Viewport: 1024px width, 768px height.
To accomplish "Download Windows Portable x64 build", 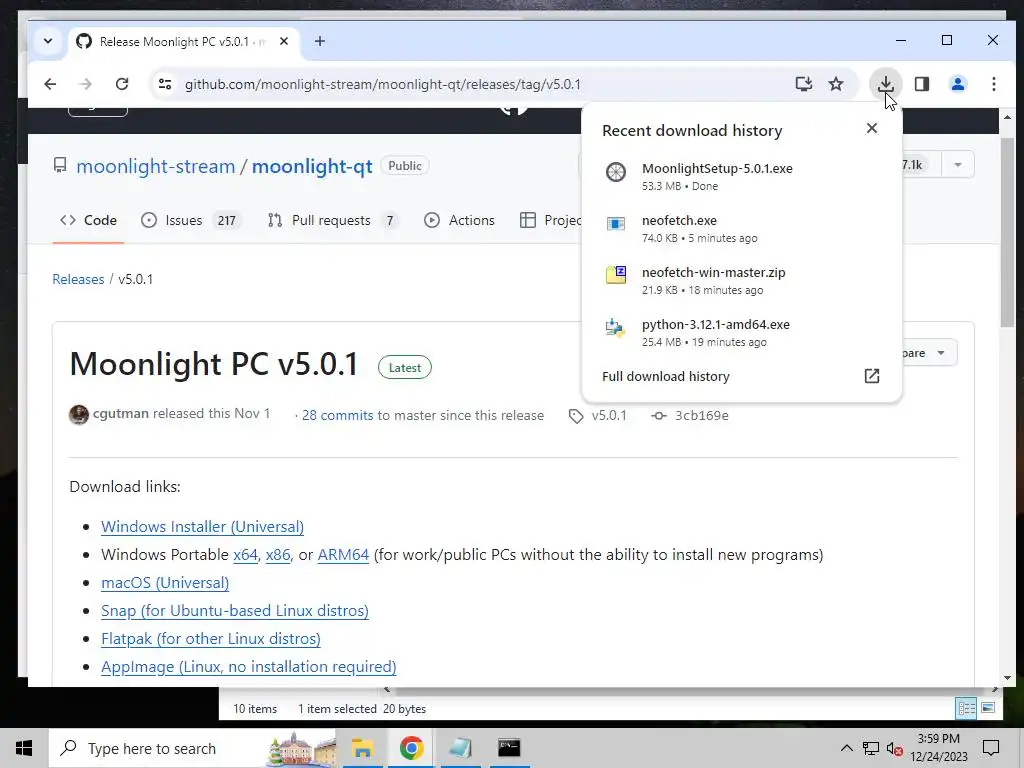I will [246, 554].
